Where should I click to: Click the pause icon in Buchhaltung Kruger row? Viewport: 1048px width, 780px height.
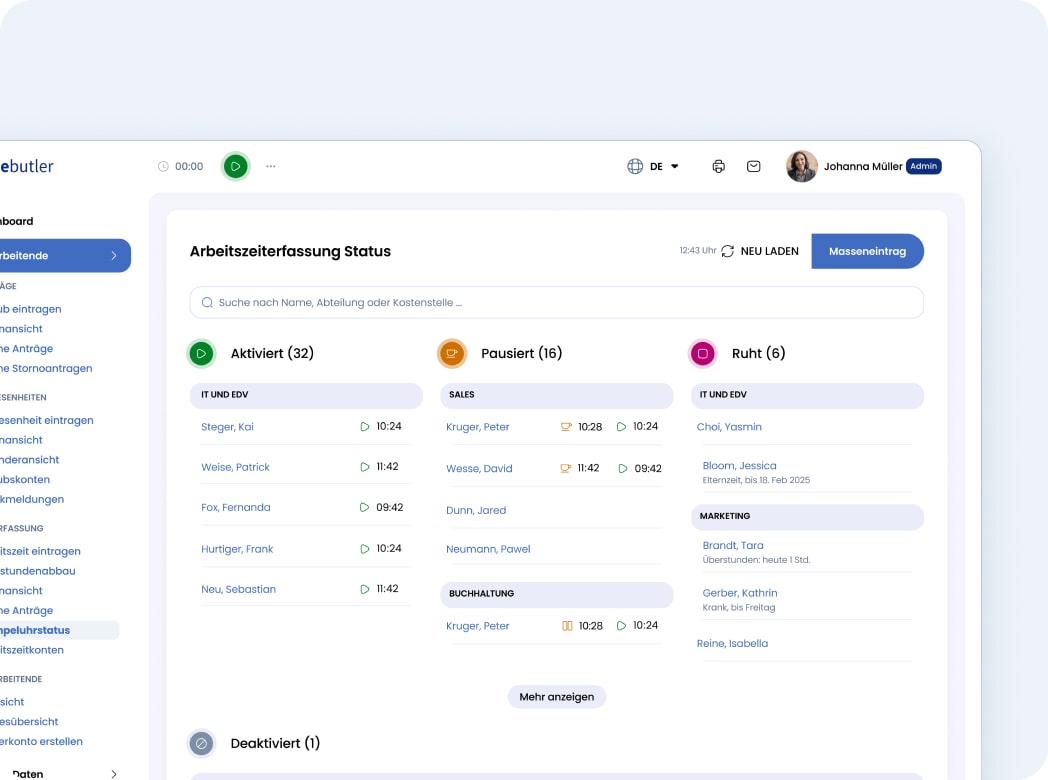point(567,626)
